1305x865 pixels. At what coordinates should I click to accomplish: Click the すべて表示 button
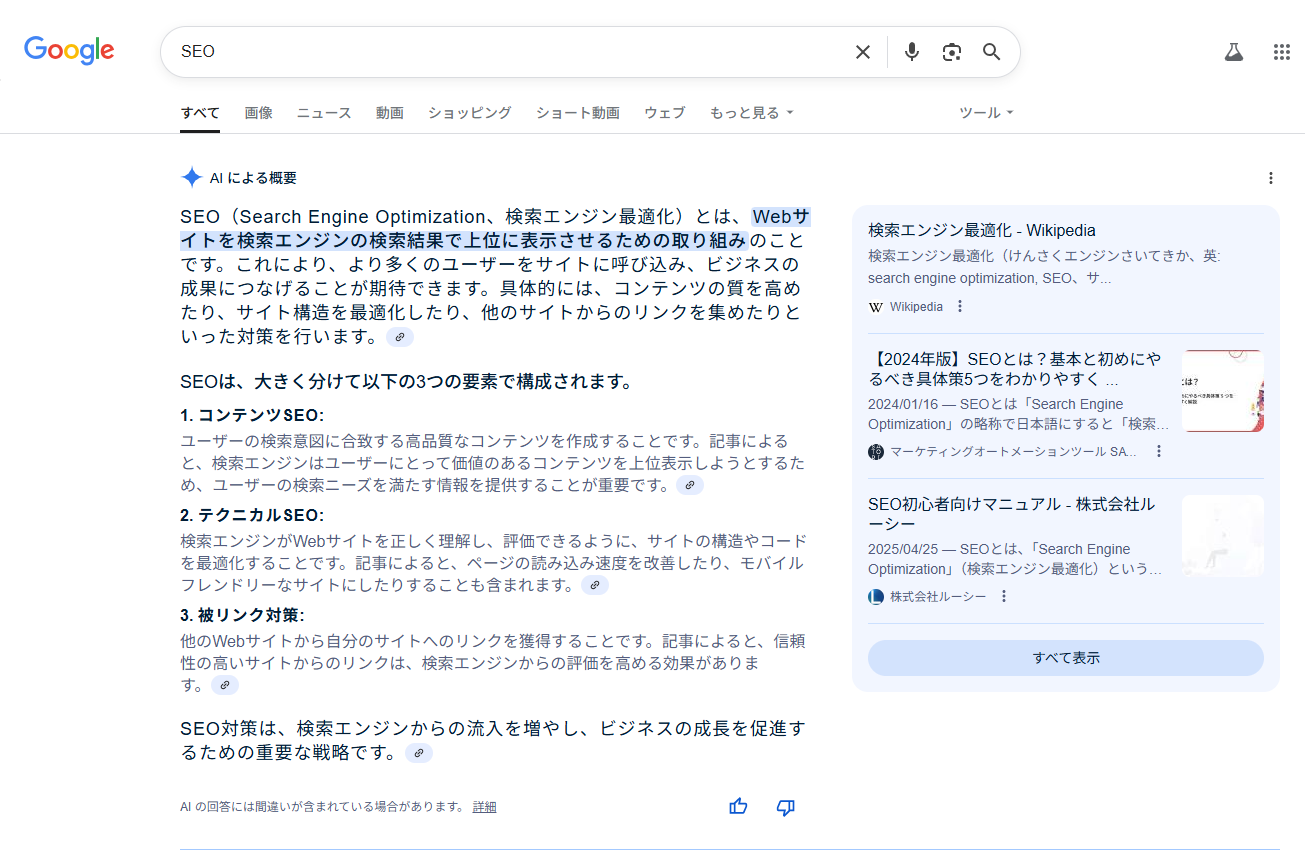(1066, 658)
